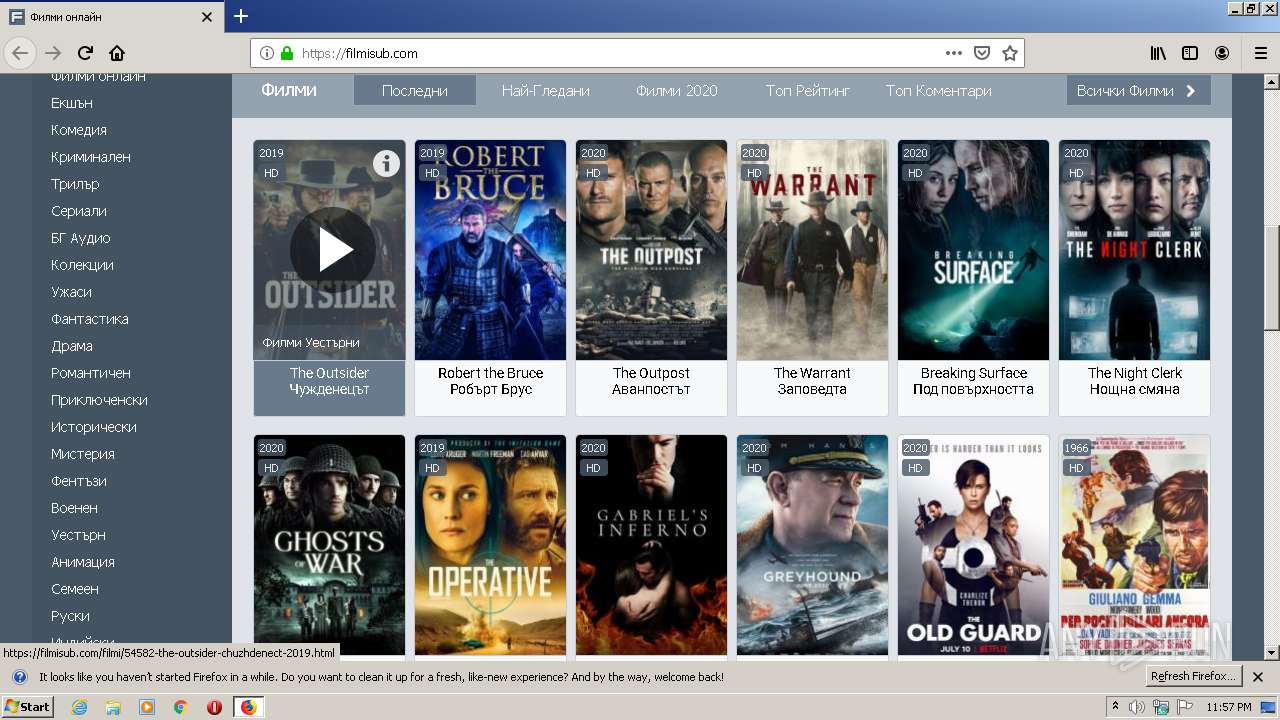The width and height of the screenshot is (1280, 720).
Task: Open the Сериали sidebar link
Action: [79, 211]
